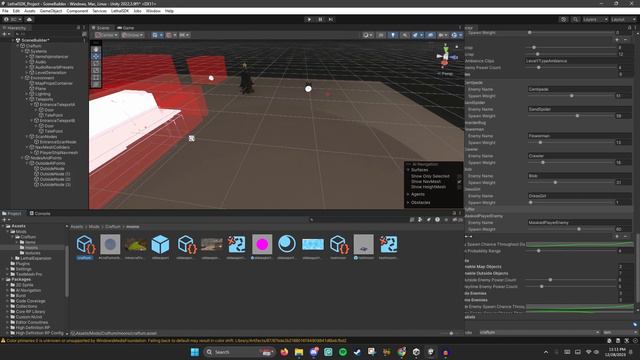Viewport: 640px width, 360px height.
Task: Toggle scene audio mute icon
Action: click(404, 35)
